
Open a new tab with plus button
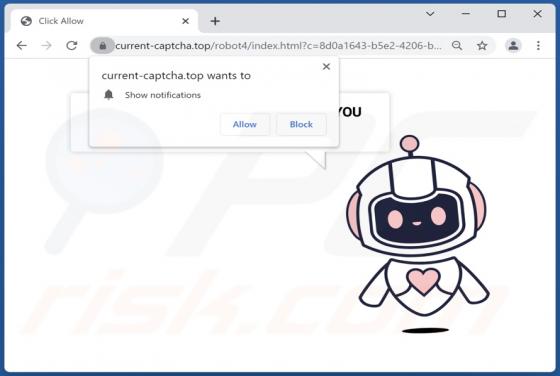tap(215, 21)
